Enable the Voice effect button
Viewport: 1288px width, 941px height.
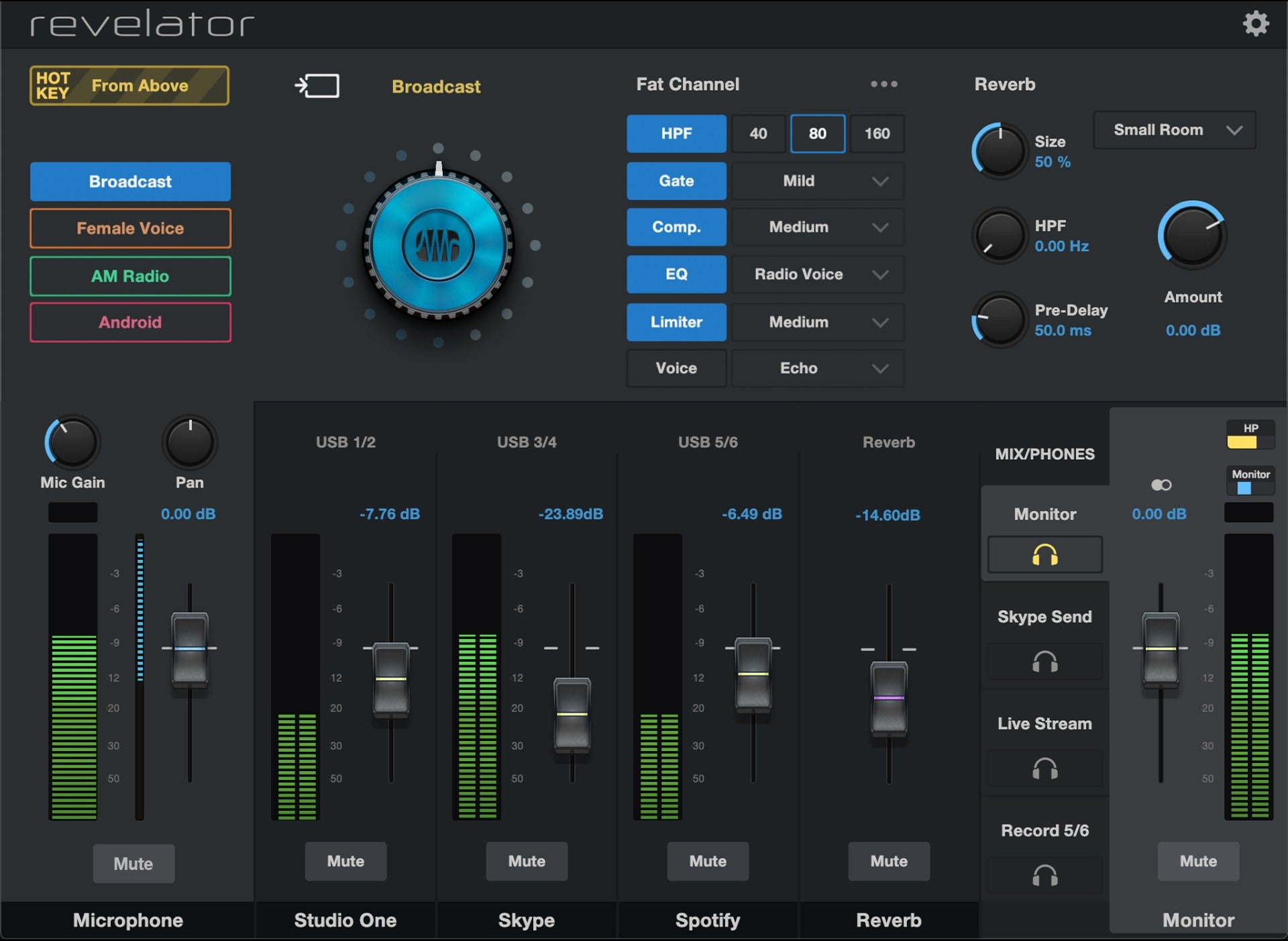pyautogui.click(x=676, y=368)
